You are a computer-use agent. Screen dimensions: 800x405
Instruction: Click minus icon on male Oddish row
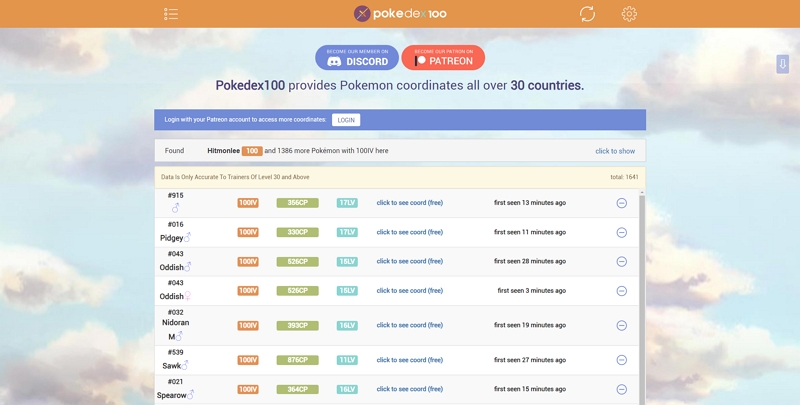(x=621, y=261)
